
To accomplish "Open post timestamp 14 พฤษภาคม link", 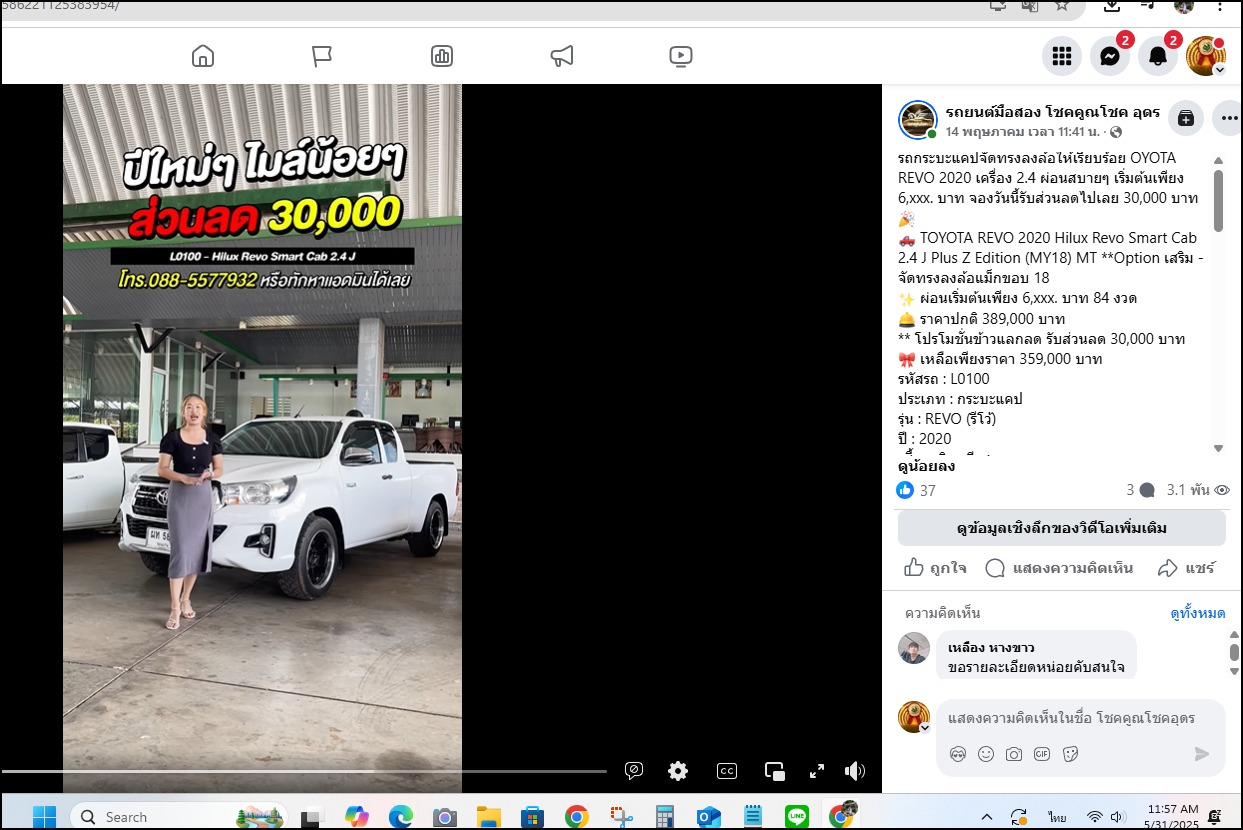I will click(1023, 131).
